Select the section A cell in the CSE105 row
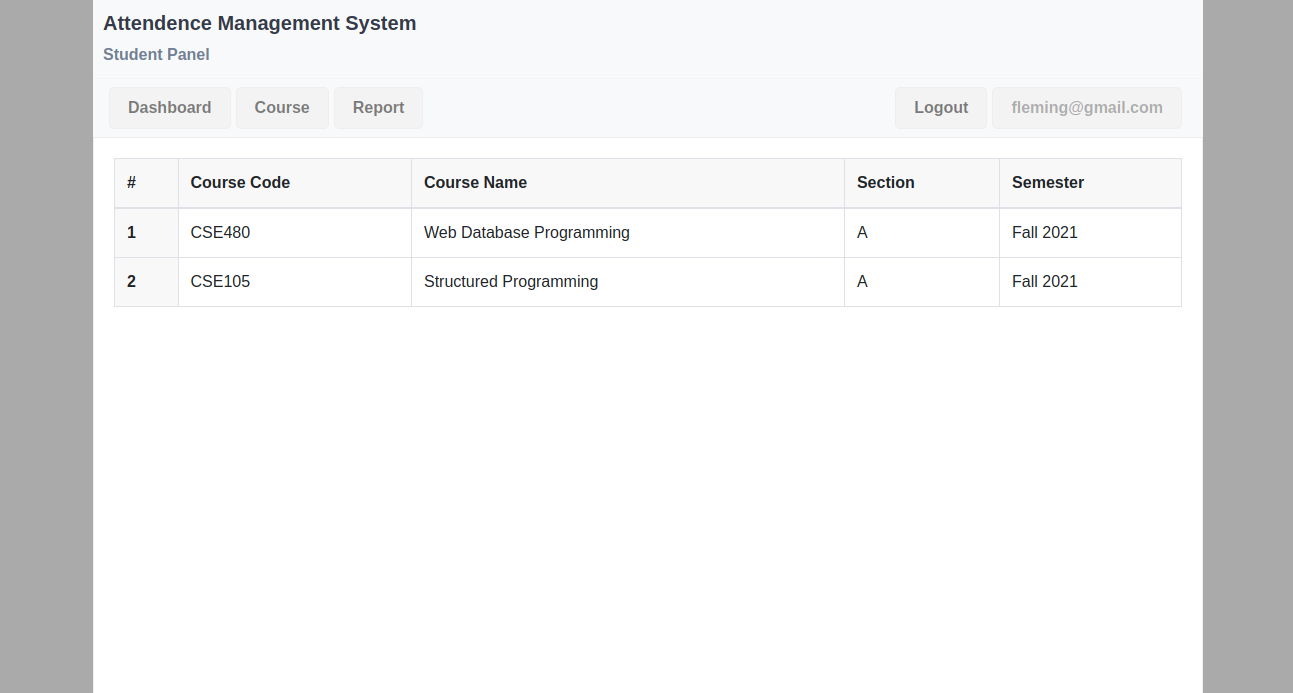Screen dimensions: 1293x693 [862, 282]
